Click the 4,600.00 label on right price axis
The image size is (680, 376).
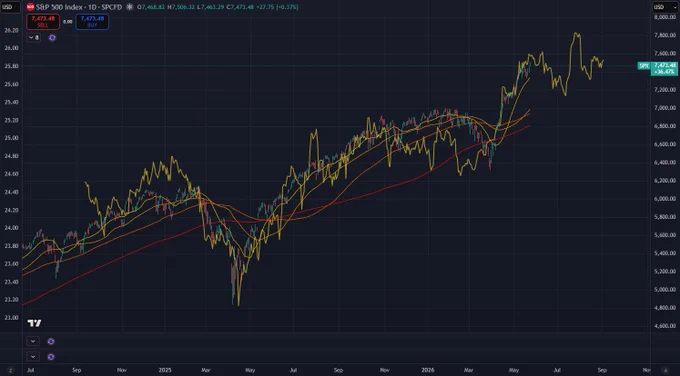point(665,326)
